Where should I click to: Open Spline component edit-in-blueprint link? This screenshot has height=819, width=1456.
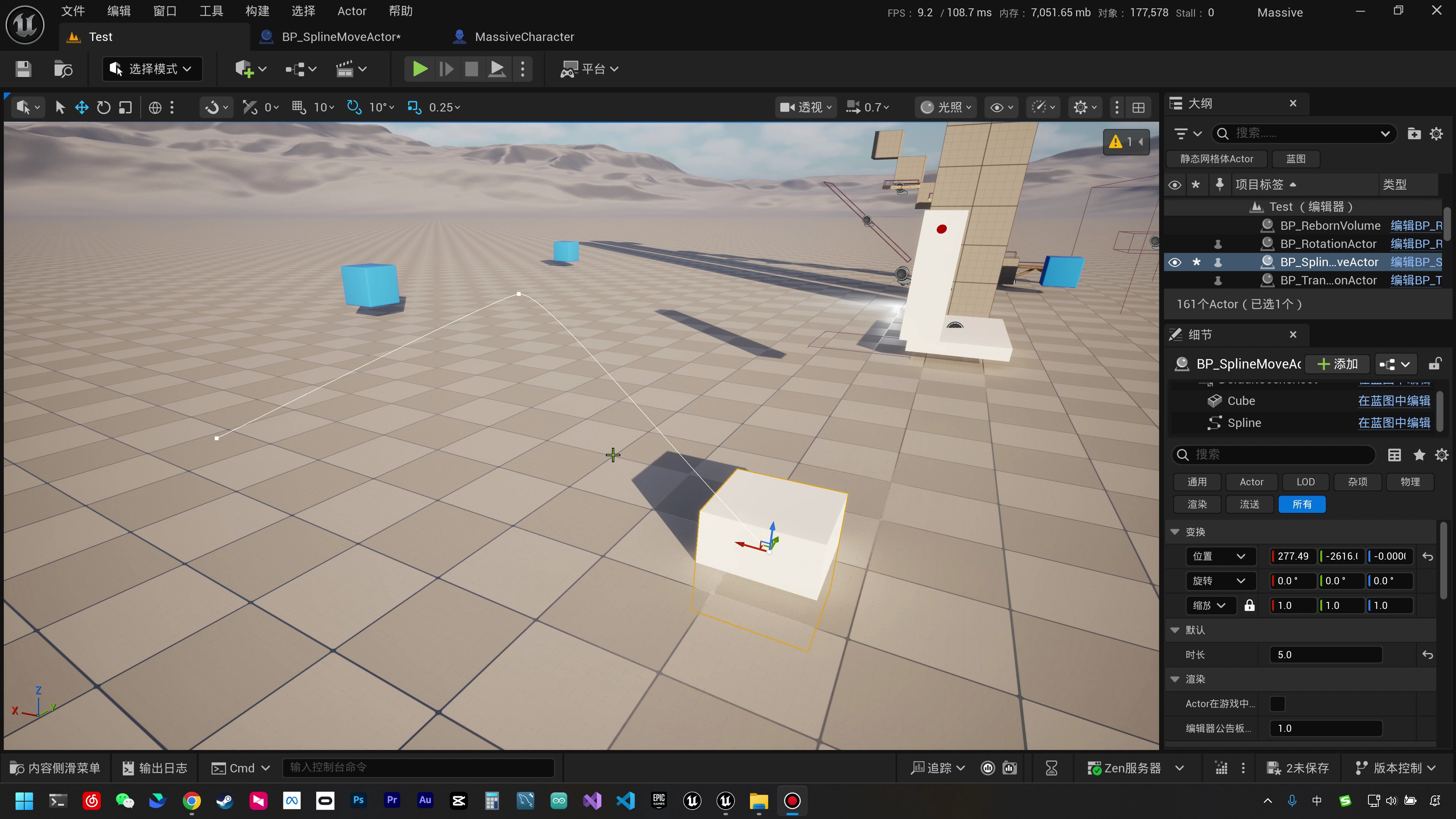[1394, 423]
